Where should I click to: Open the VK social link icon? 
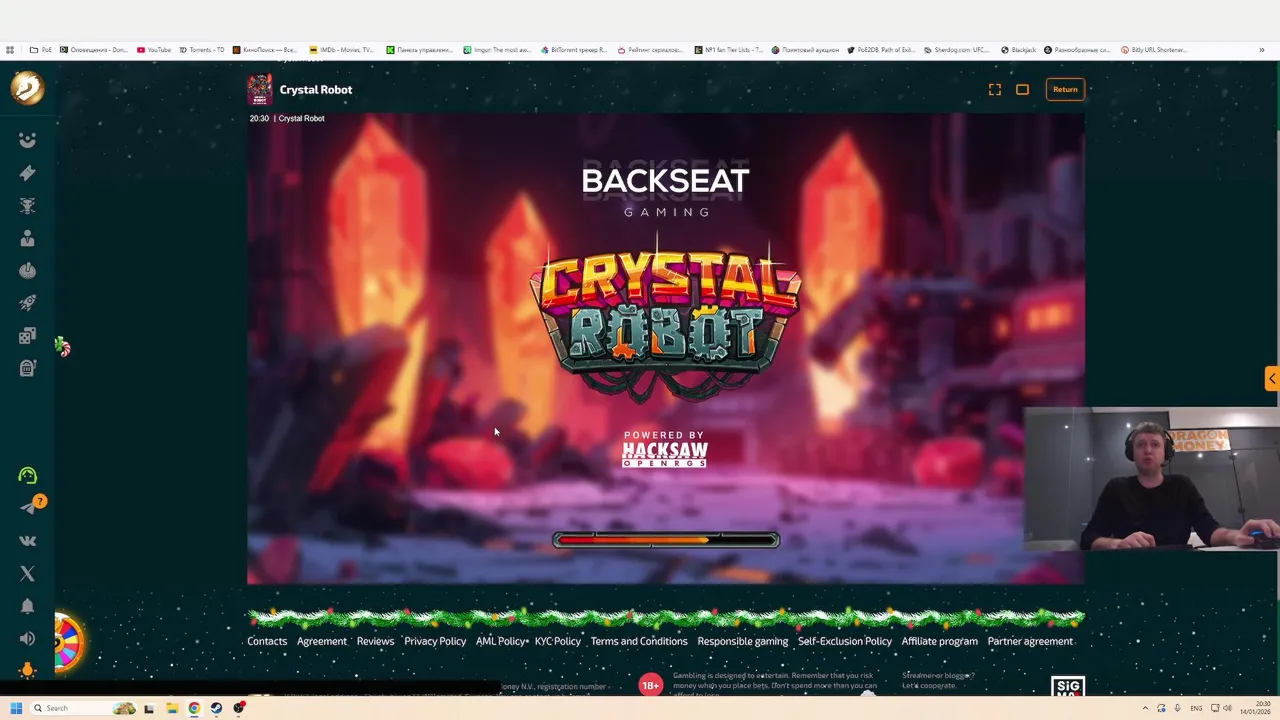coord(27,541)
